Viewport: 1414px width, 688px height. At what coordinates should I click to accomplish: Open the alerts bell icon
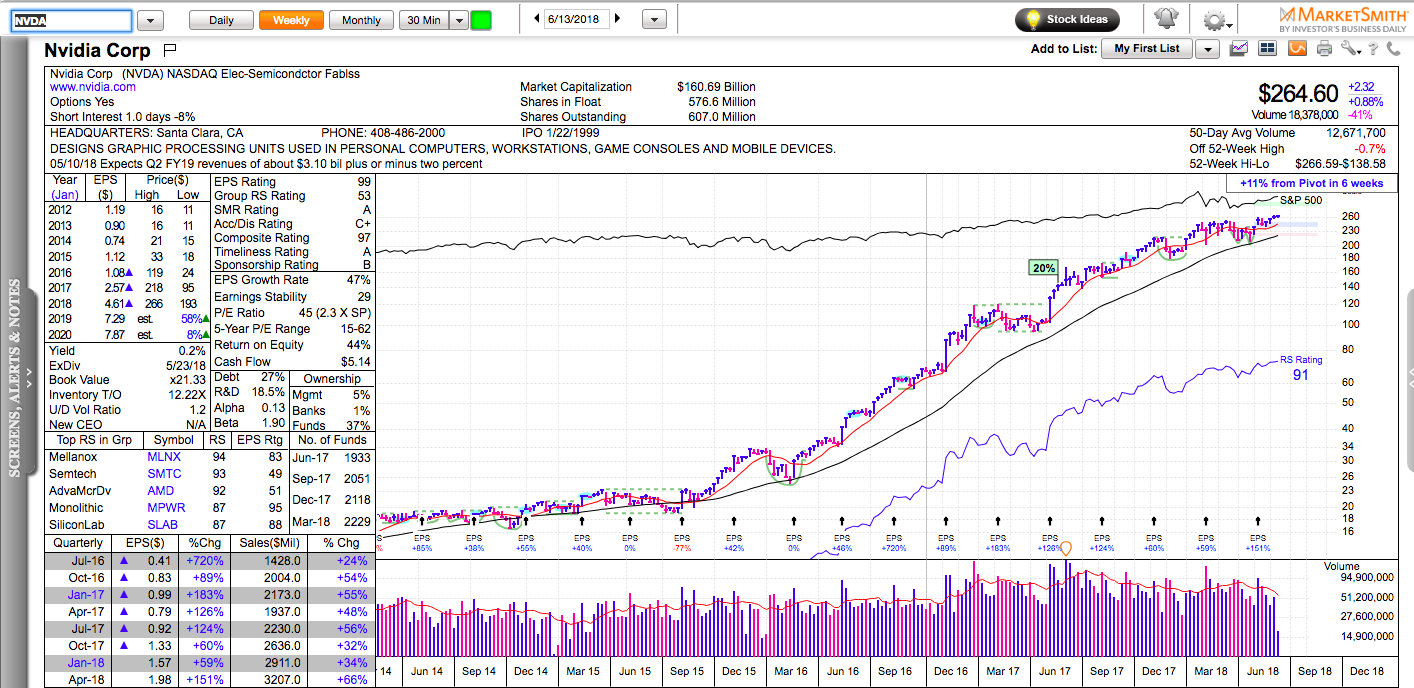1165,19
